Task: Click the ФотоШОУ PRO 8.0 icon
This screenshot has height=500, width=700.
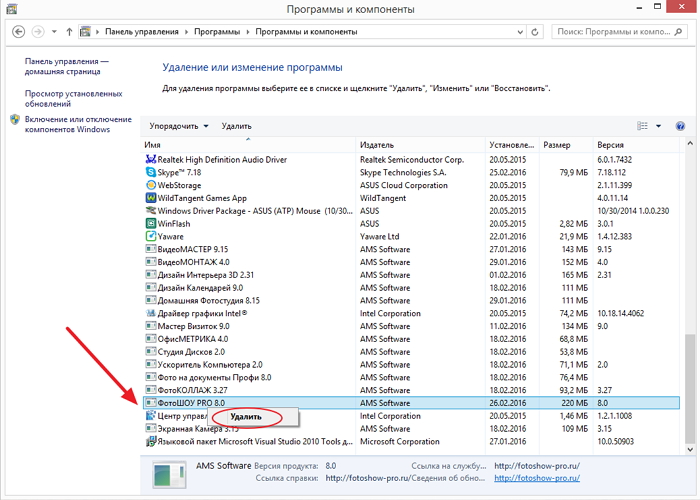Action: tap(151, 403)
